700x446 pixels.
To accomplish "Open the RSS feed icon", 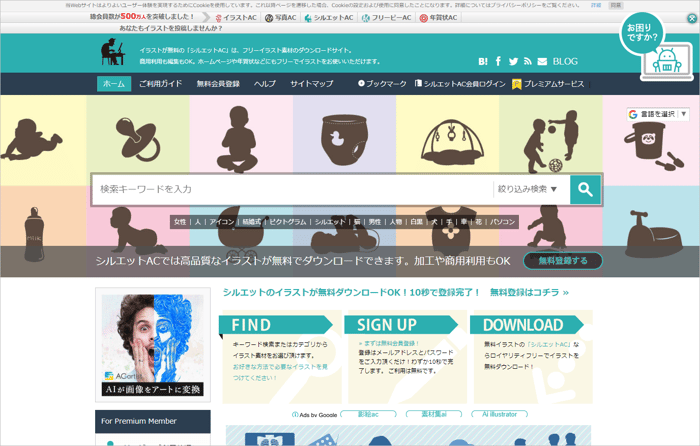I will 528,61.
